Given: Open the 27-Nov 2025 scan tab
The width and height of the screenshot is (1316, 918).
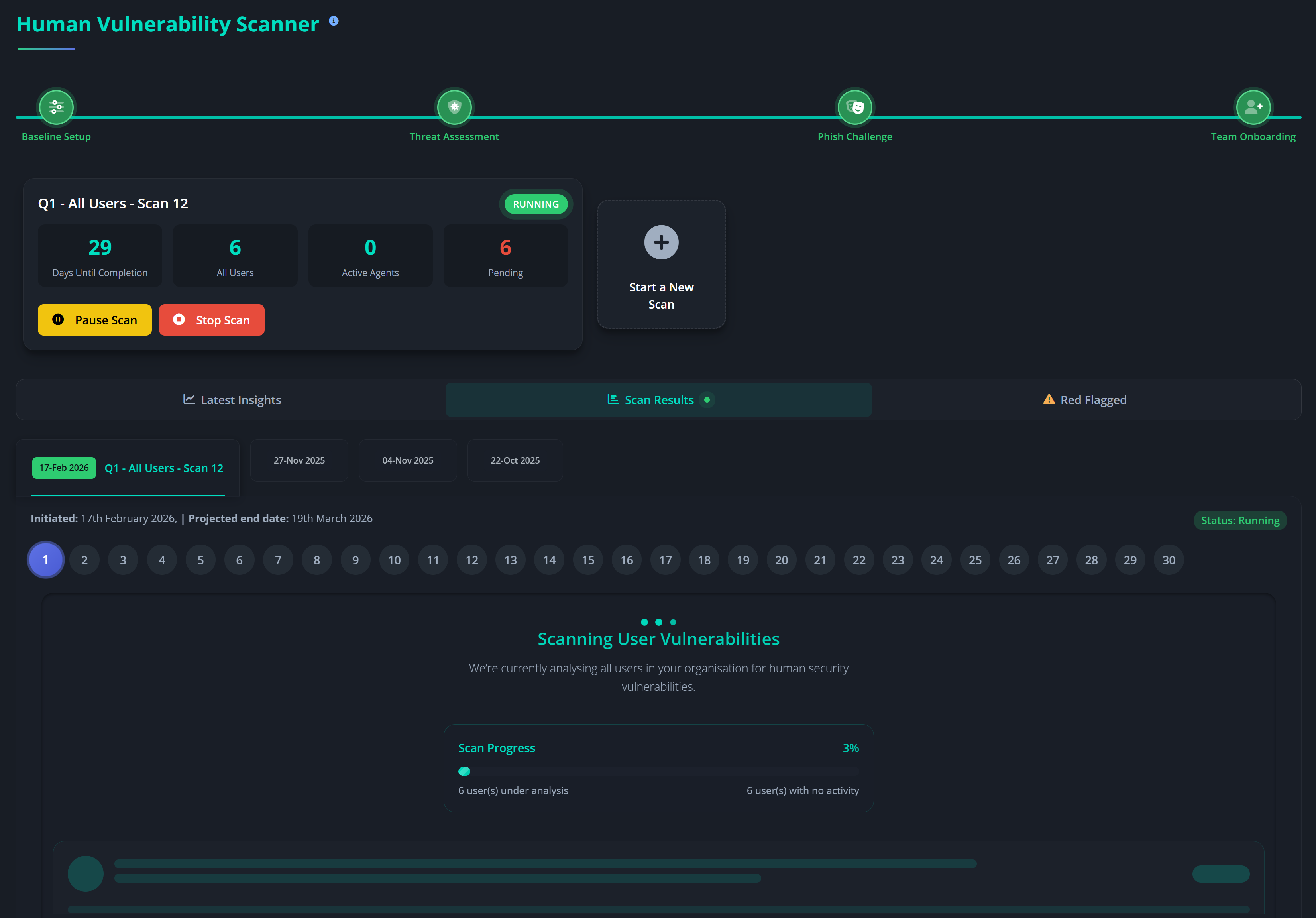Looking at the screenshot, I should coord(299,460).
